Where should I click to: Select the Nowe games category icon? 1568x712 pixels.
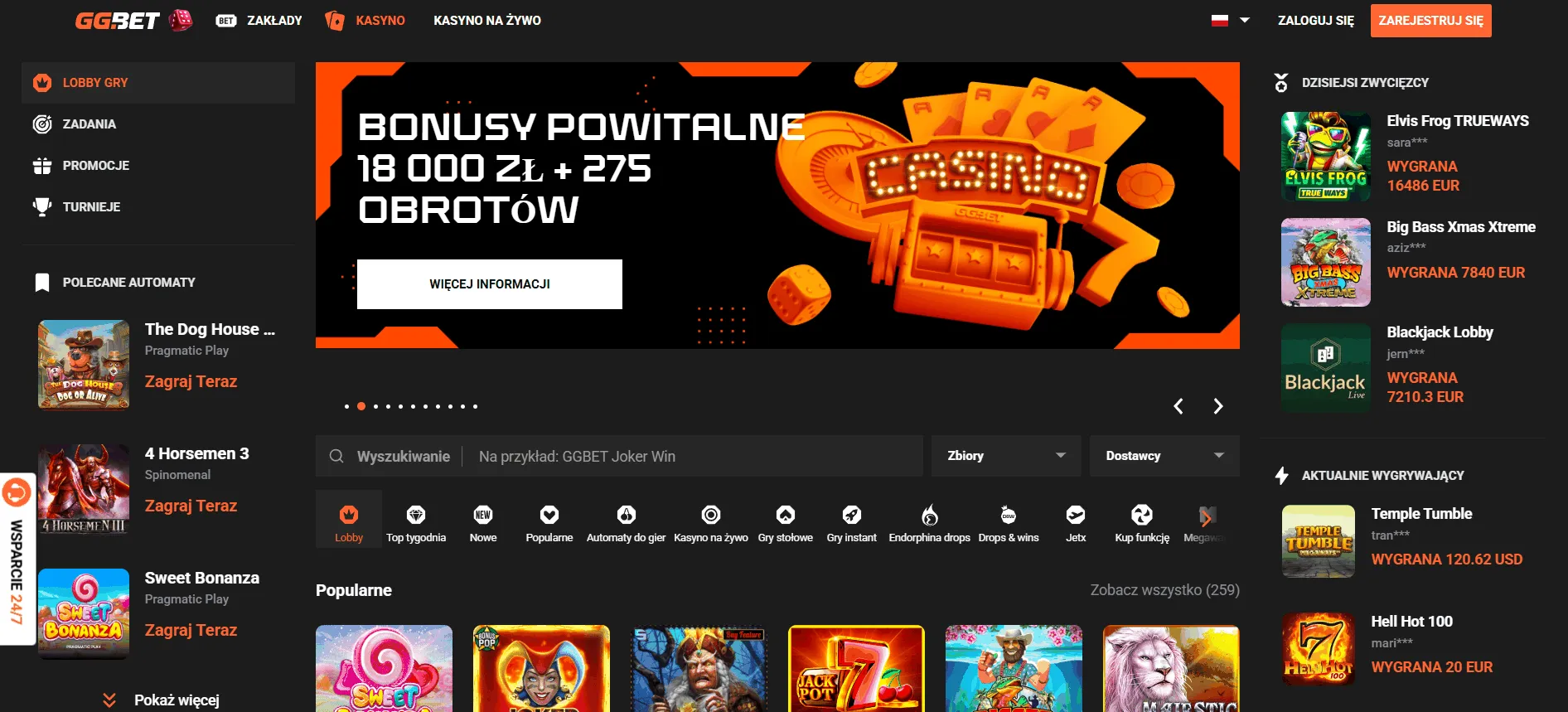pyautogui.click(x=483, y=516)
